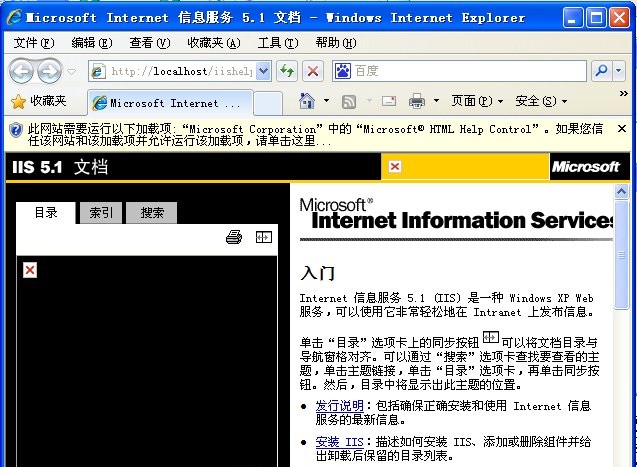Click the print icon in contents pane

click(234, 237)
